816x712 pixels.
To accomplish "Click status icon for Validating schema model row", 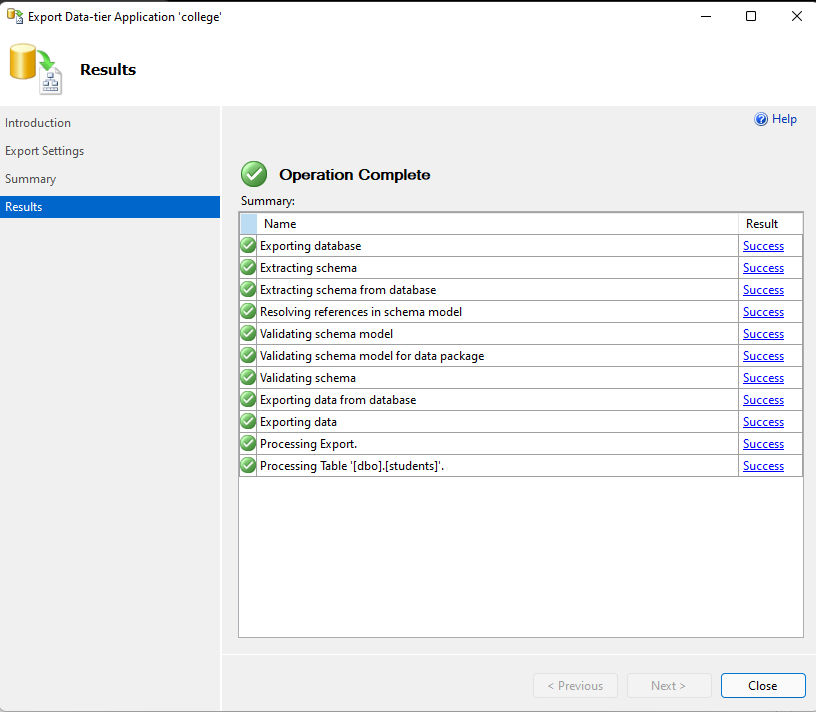I will (x=248, y=333).
